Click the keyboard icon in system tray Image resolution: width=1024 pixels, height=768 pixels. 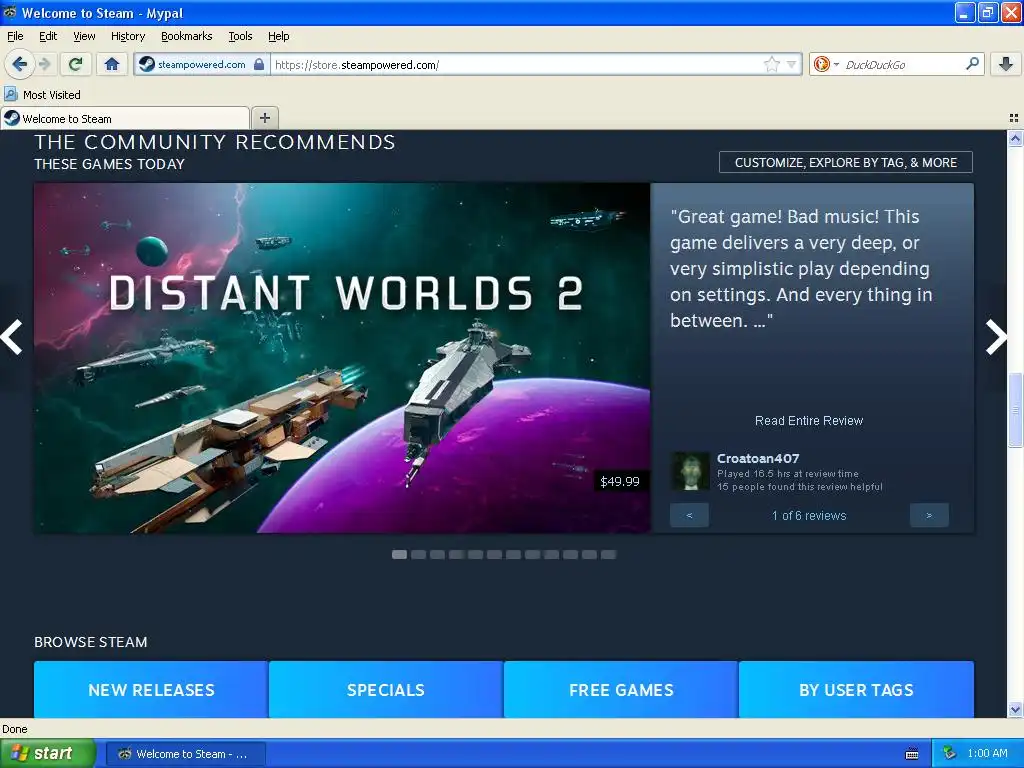pos(912,754)
